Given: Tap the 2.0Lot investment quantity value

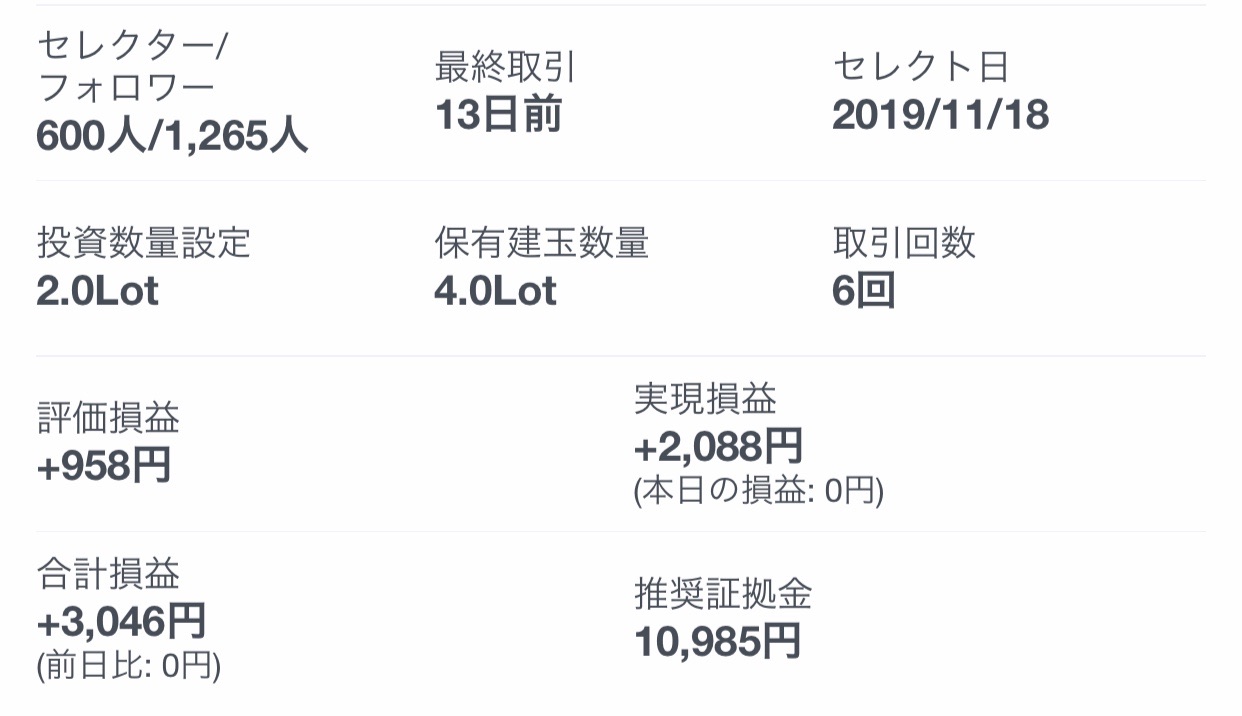Looking at the screenshot, I should 97,291.
